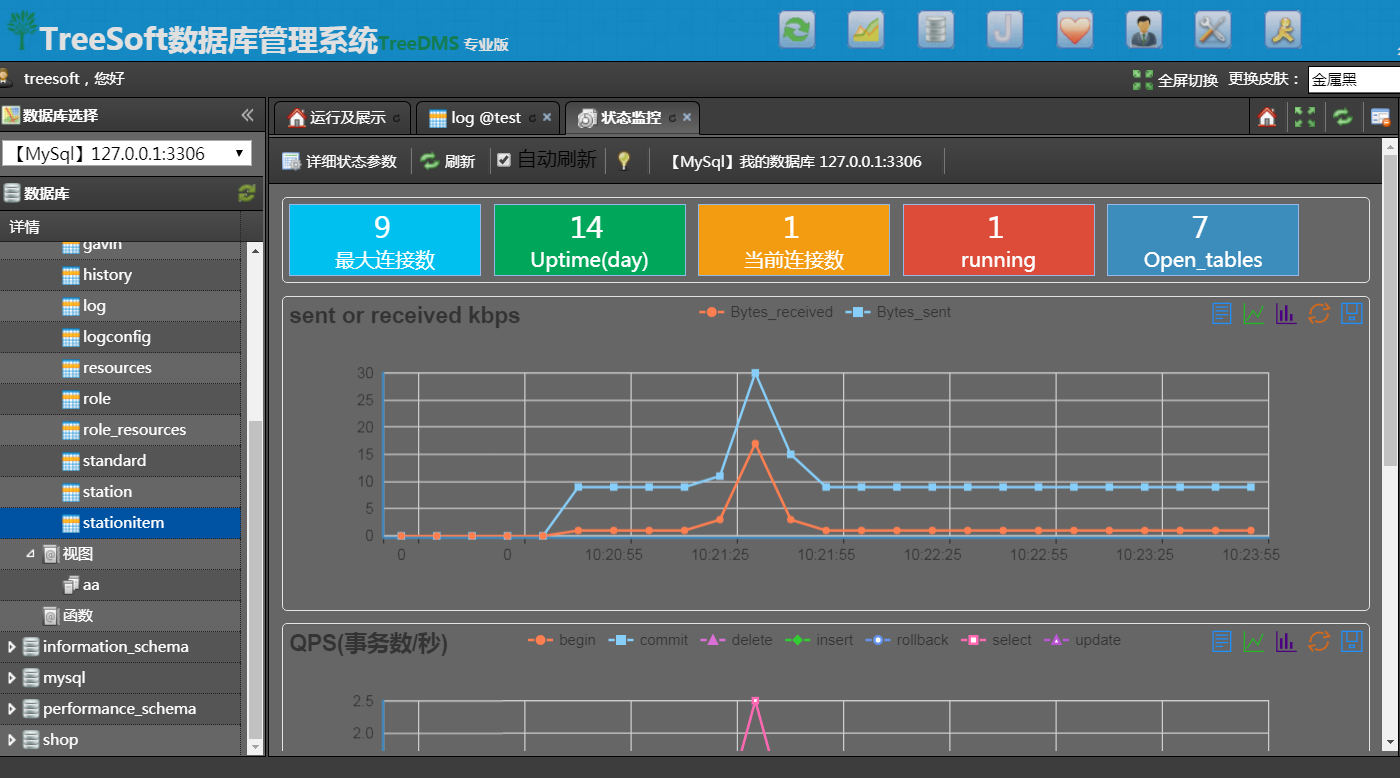Toggle the commit legend series

coord(648,640)
